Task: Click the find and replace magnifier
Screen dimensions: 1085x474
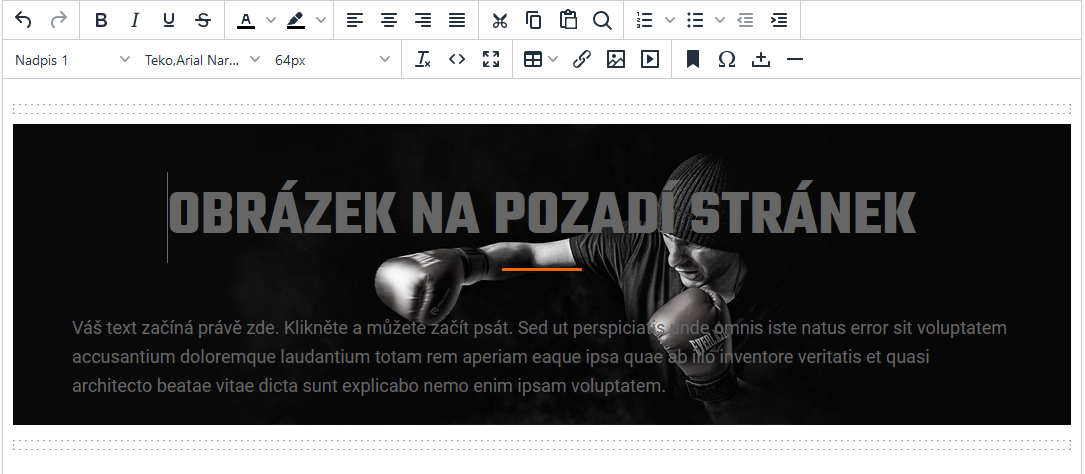Action: [602, 20]
